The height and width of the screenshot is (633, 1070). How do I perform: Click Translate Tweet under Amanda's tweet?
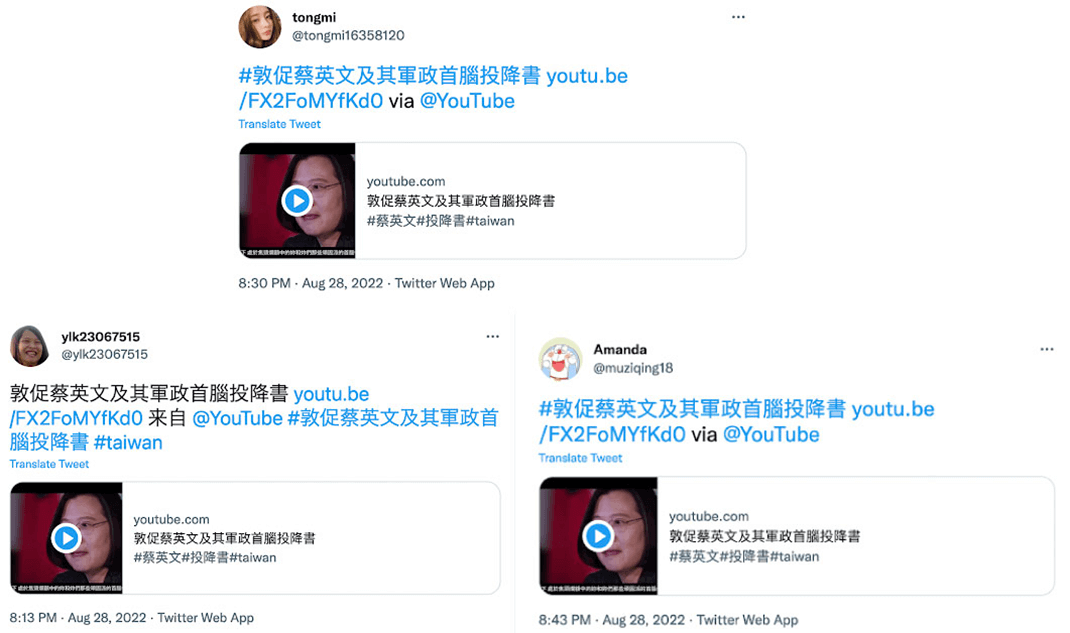point(580,458)
